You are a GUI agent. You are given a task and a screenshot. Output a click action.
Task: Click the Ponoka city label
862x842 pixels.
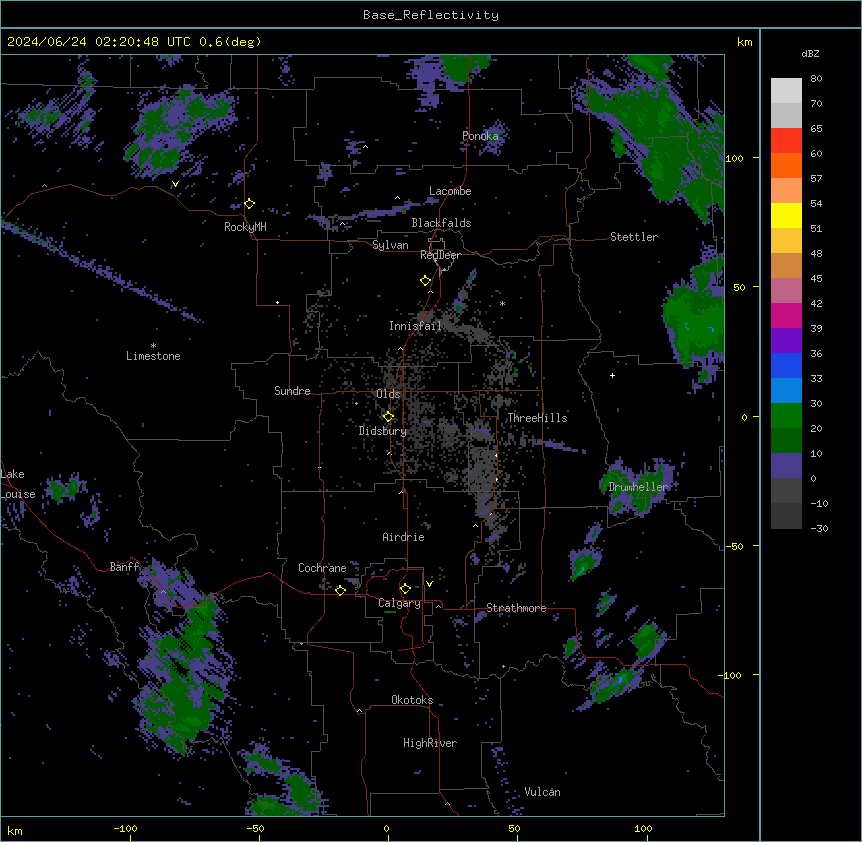pyautogui.click(x=480, y=136)
